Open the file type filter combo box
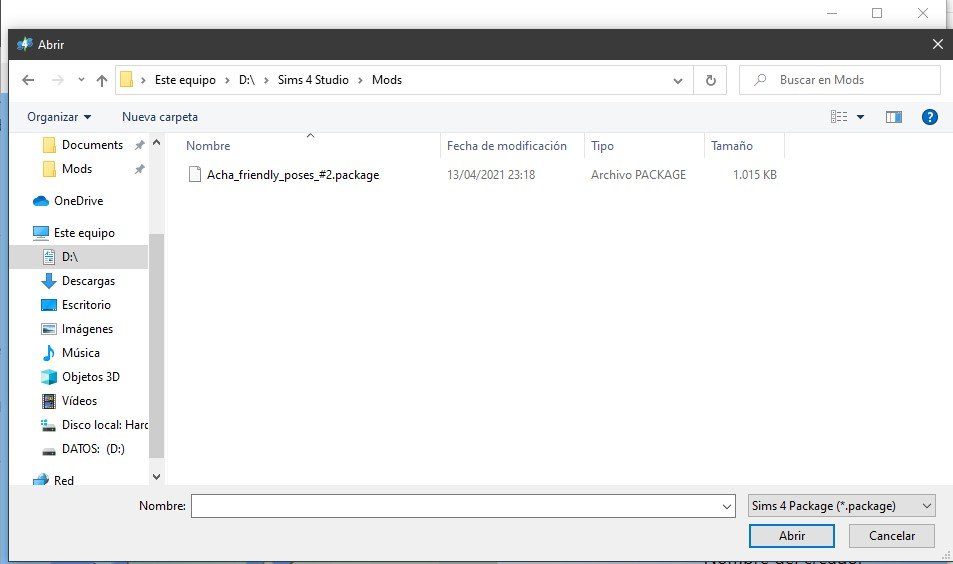This screenshot has width=953, height=564. tap(841, 506)
